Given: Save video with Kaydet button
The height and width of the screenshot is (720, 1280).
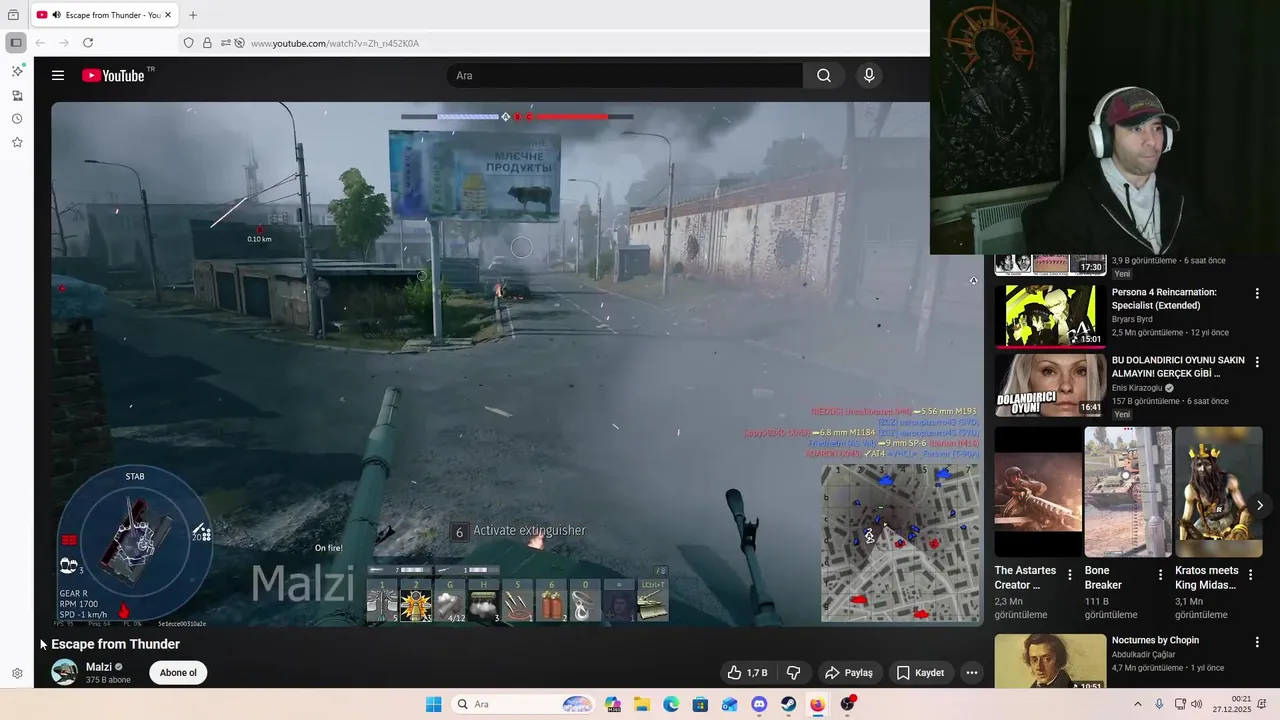Looking at the screenshot, I should coord(920,673).
